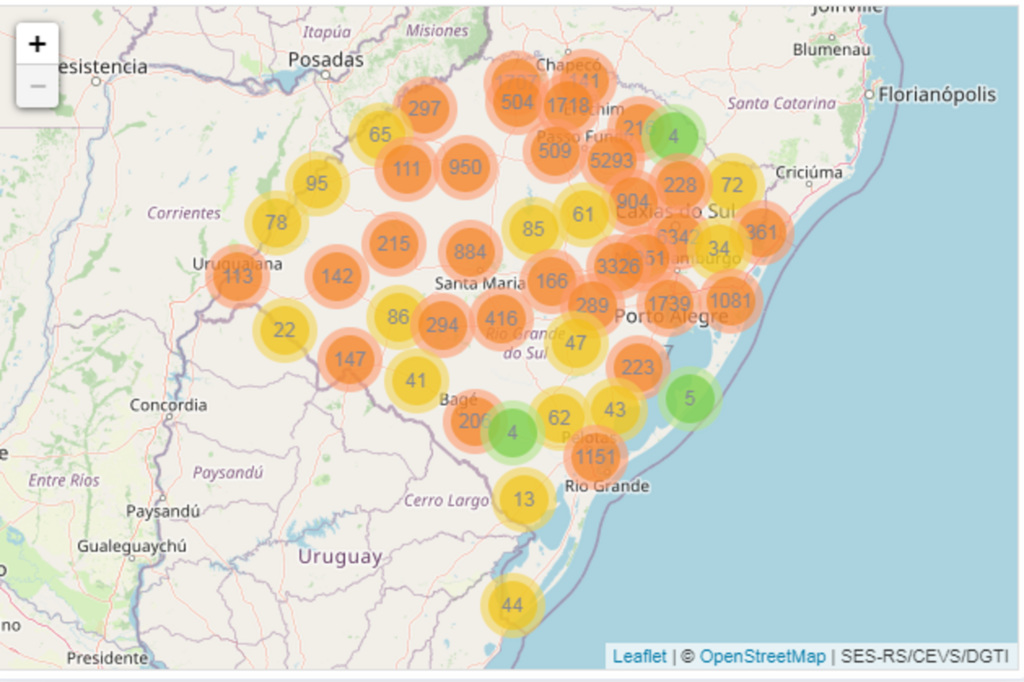This screenshot has width=1024, height=682.
Task: Click the orange 1081 cluster marker
Action: [x=730, y=300]
